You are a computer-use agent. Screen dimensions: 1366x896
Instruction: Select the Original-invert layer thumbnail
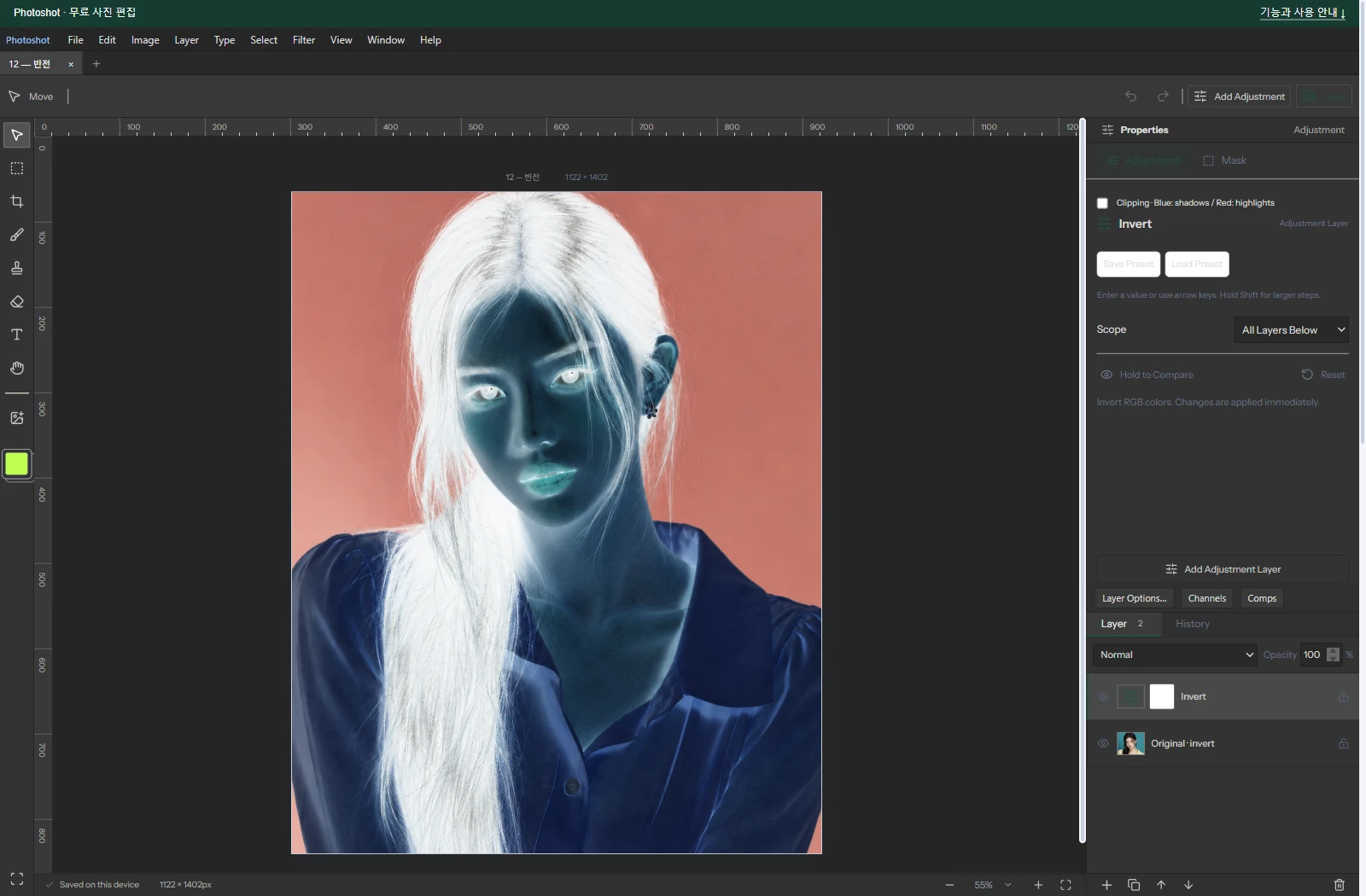[1130, 743]
